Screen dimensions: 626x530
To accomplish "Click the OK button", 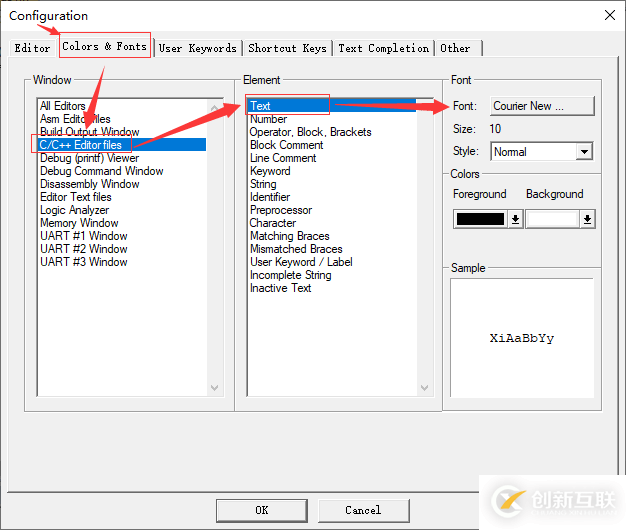I will point(262,510).
